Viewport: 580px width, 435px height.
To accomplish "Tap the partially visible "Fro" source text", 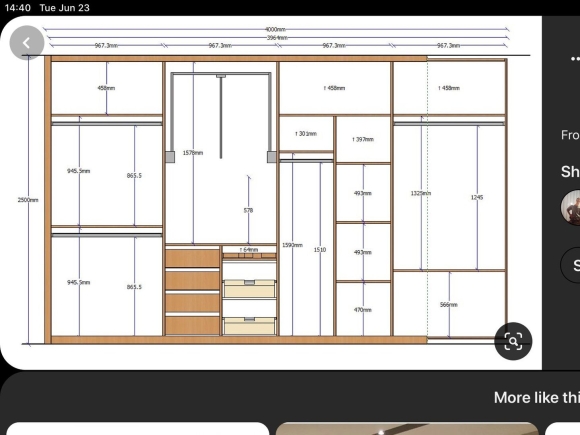I will click(570, 135).
